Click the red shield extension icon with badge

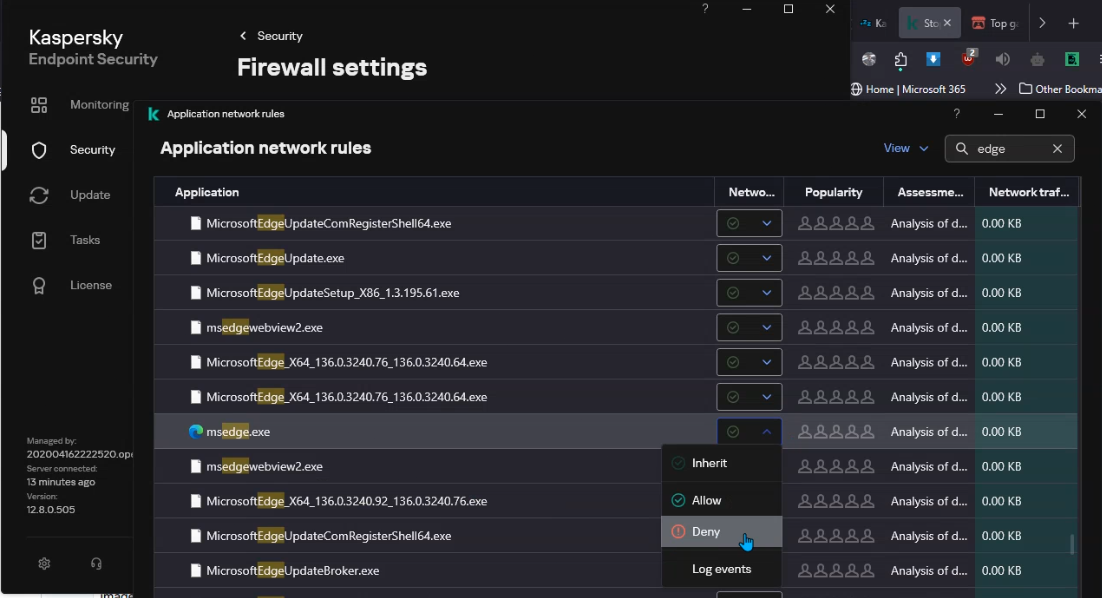pos(968,58)
